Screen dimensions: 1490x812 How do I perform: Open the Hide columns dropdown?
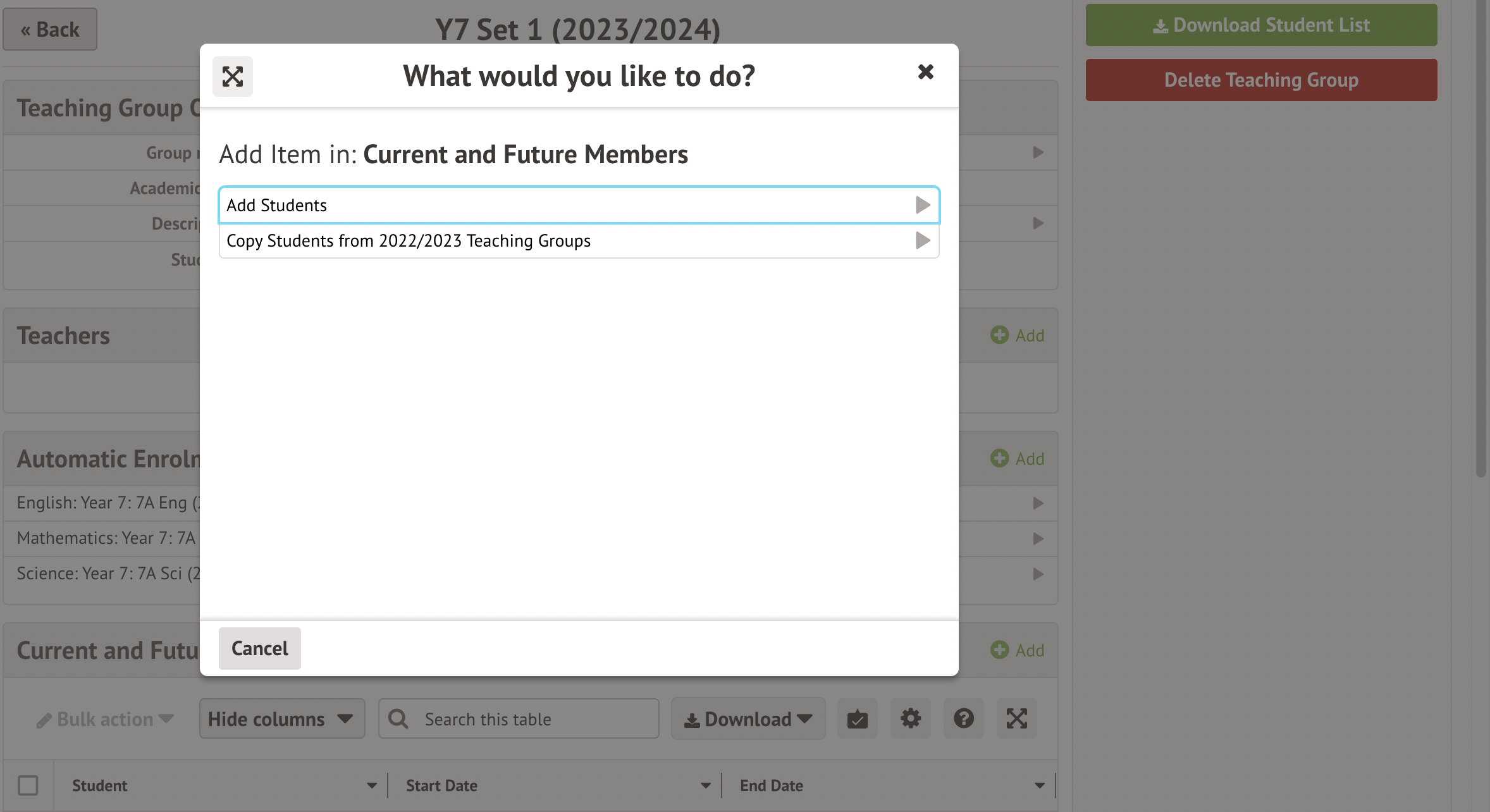(x=281, y=719)
